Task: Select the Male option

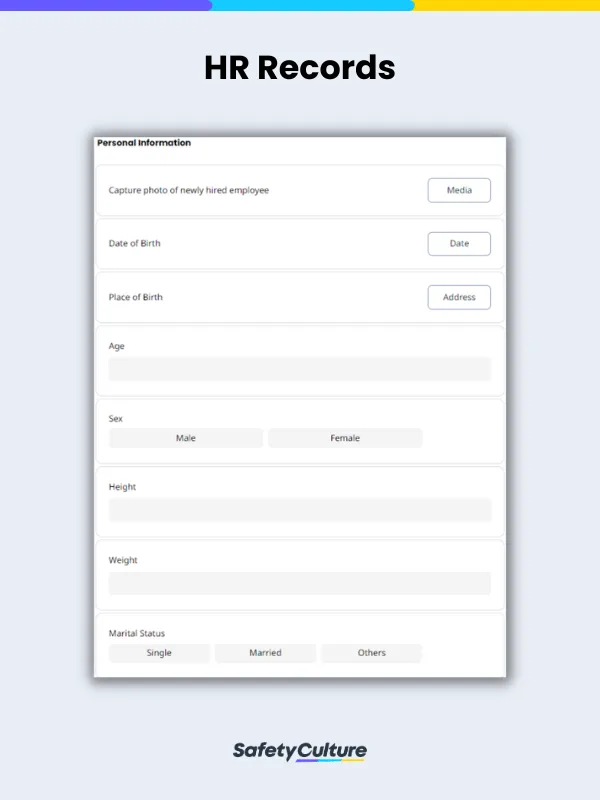Action: [184, 437]
